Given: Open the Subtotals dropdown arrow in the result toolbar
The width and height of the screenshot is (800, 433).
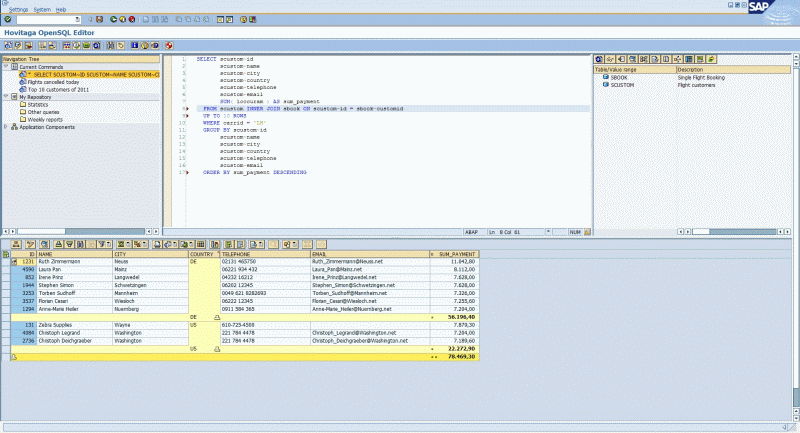Looking at the screenshot, I should [144, 244].
